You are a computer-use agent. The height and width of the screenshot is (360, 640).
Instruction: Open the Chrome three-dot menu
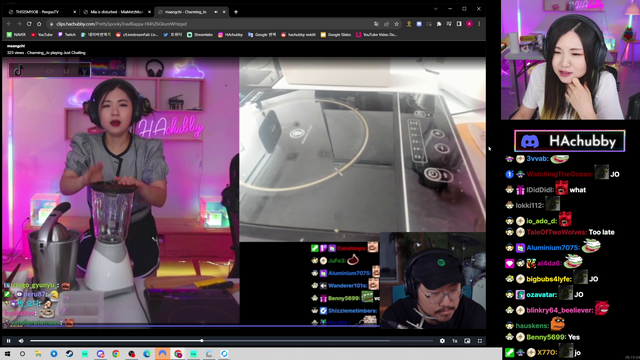(479, 24)
